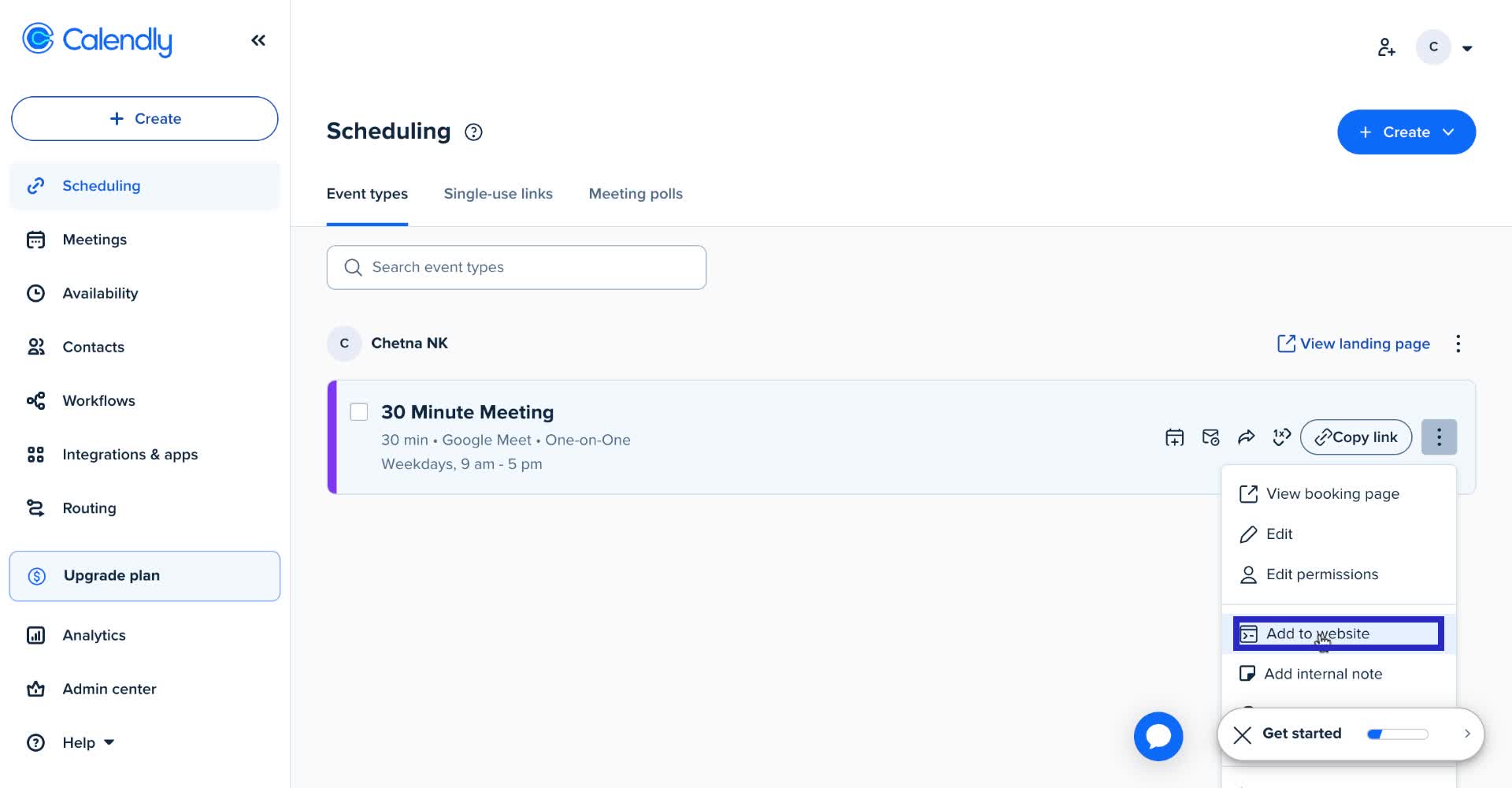1512x788 pixels.
Task: Click the invite user icon in the header
Action: tap(1387, 47)
